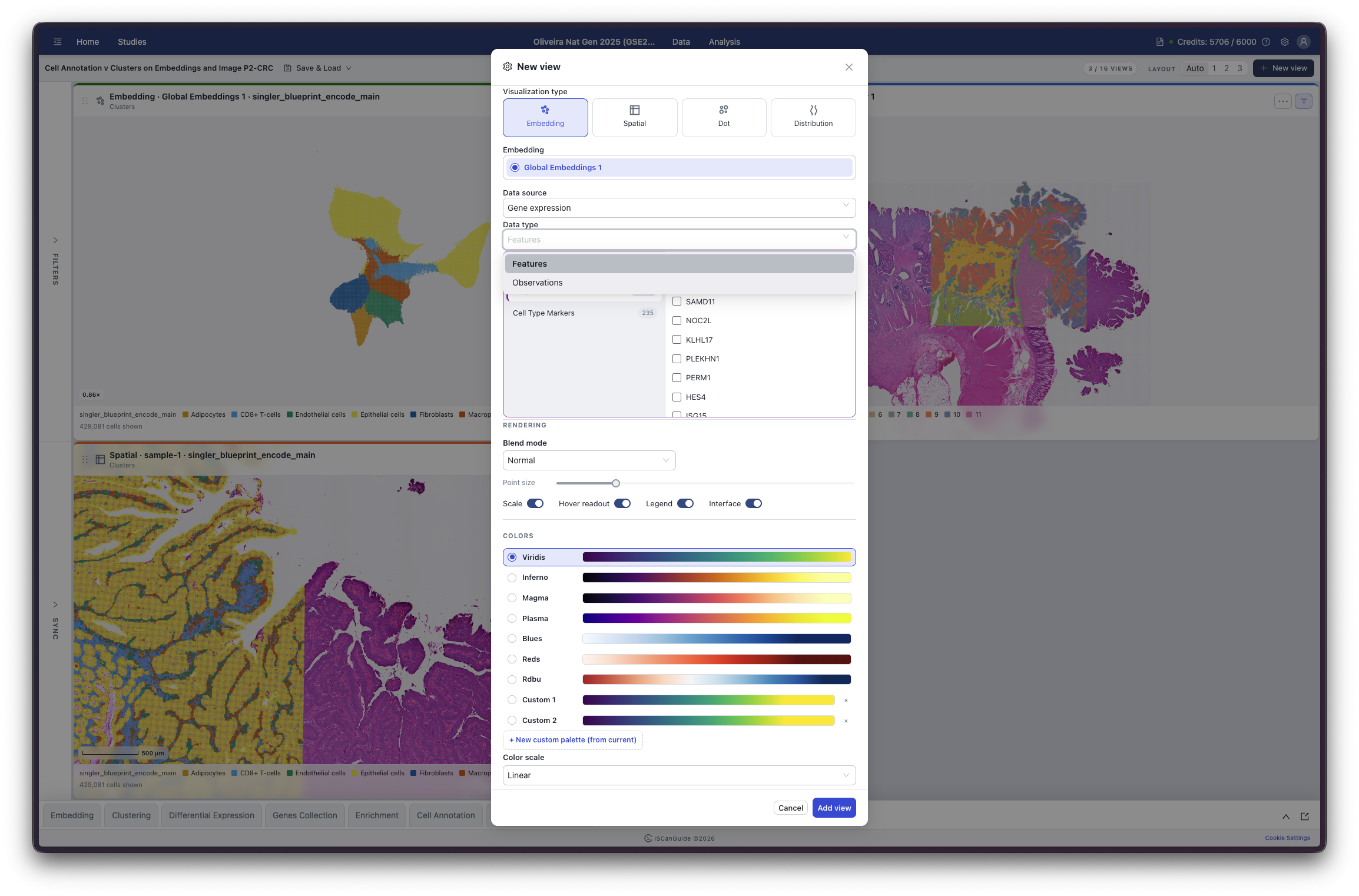The width and height of the screenshot is (1359, 896).
Task: Click the Embedding panel scatter icon
Action: pos(100,101)
